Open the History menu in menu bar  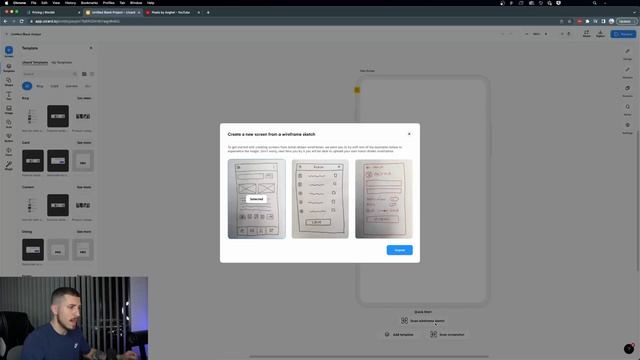(70, 3)
